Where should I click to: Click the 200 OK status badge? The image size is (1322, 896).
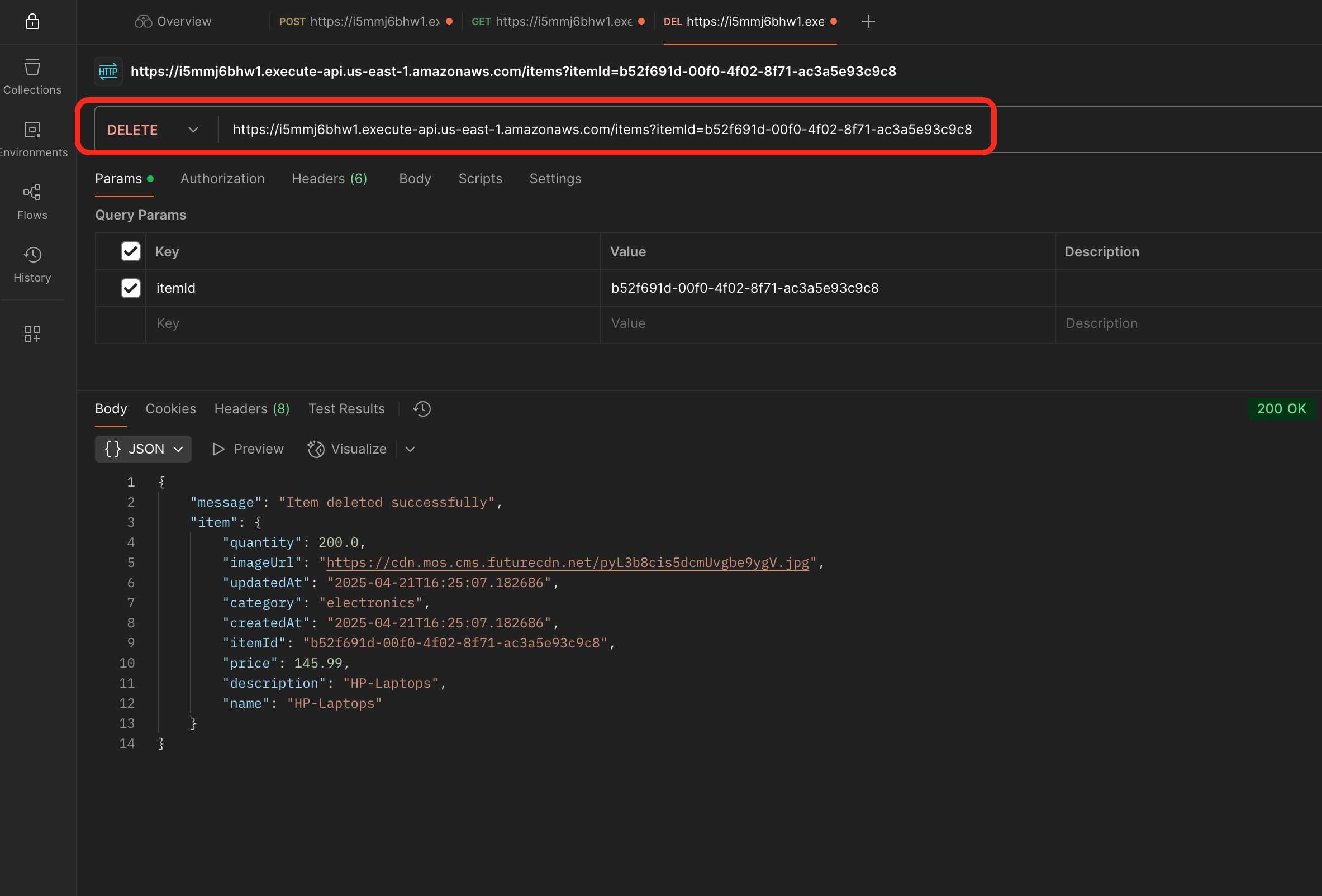(x=1281, y=409)
